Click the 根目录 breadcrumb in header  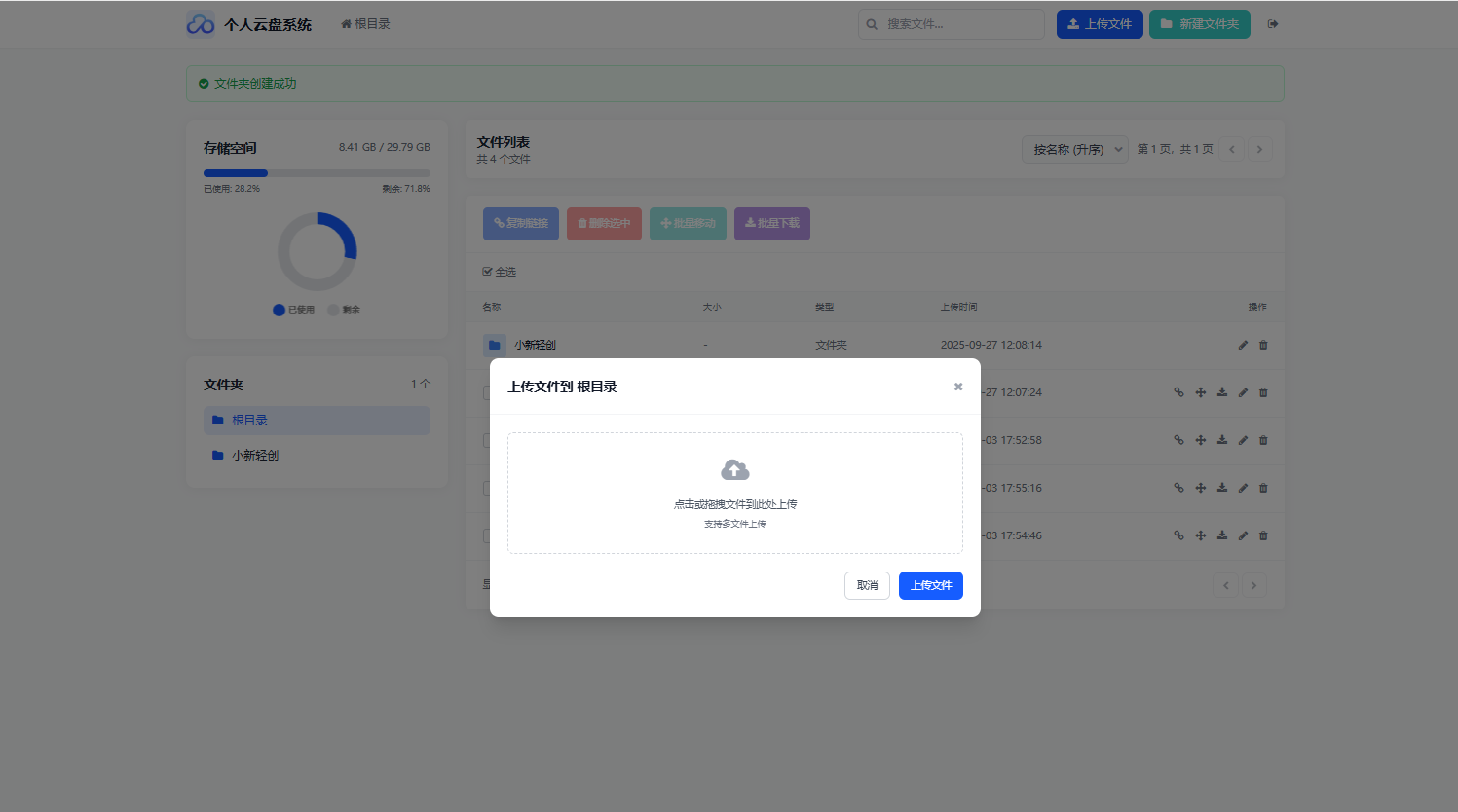pos(366,24)
